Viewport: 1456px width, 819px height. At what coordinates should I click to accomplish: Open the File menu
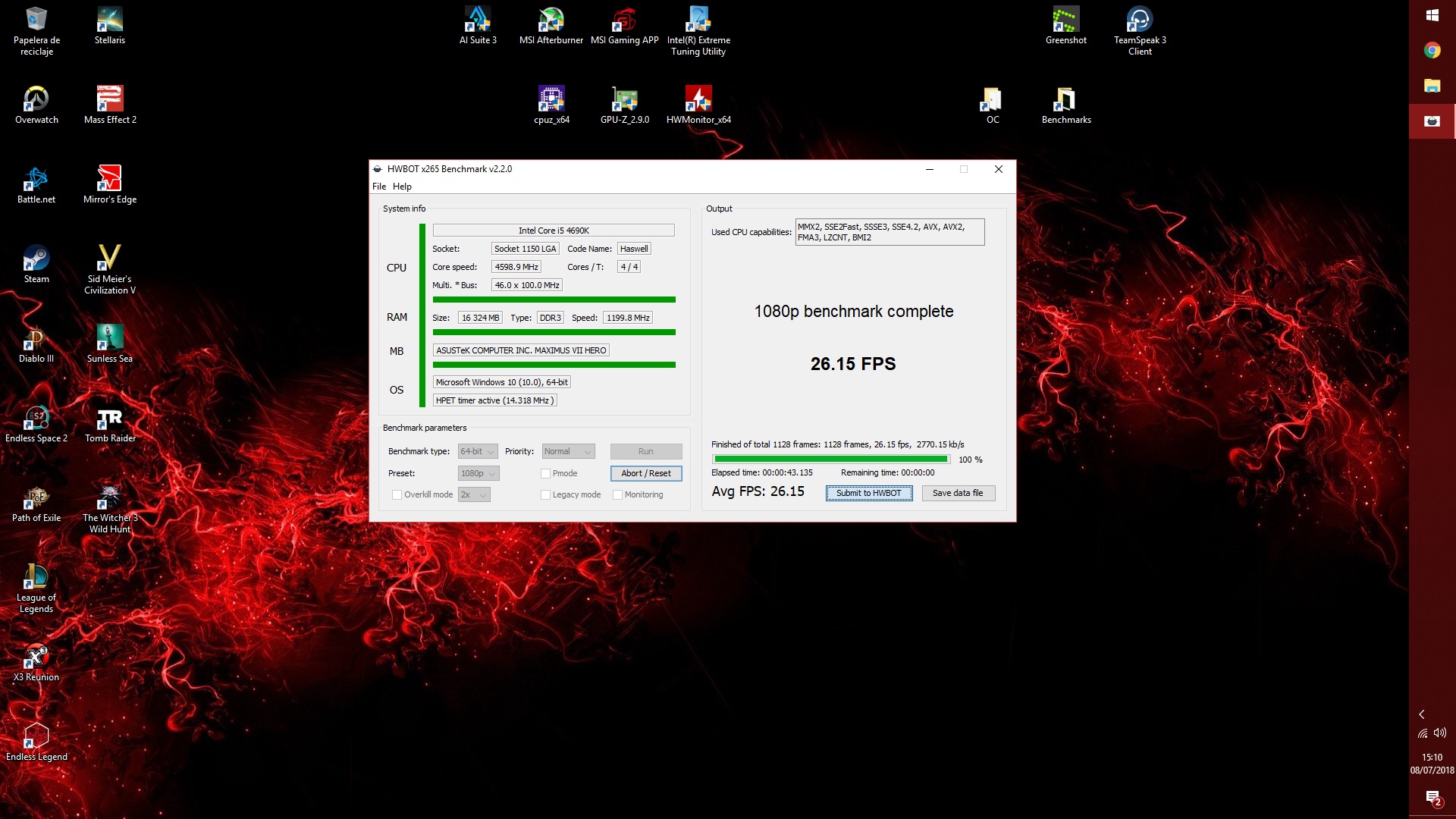click(x=379, y=187)
